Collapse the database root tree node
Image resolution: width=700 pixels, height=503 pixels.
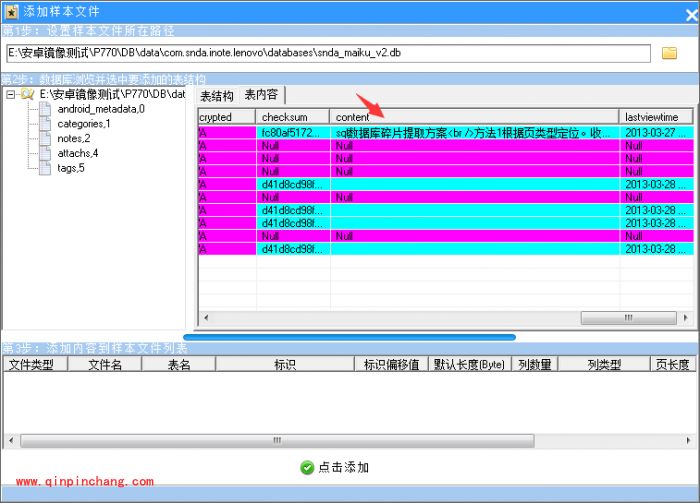pos(10,94)
